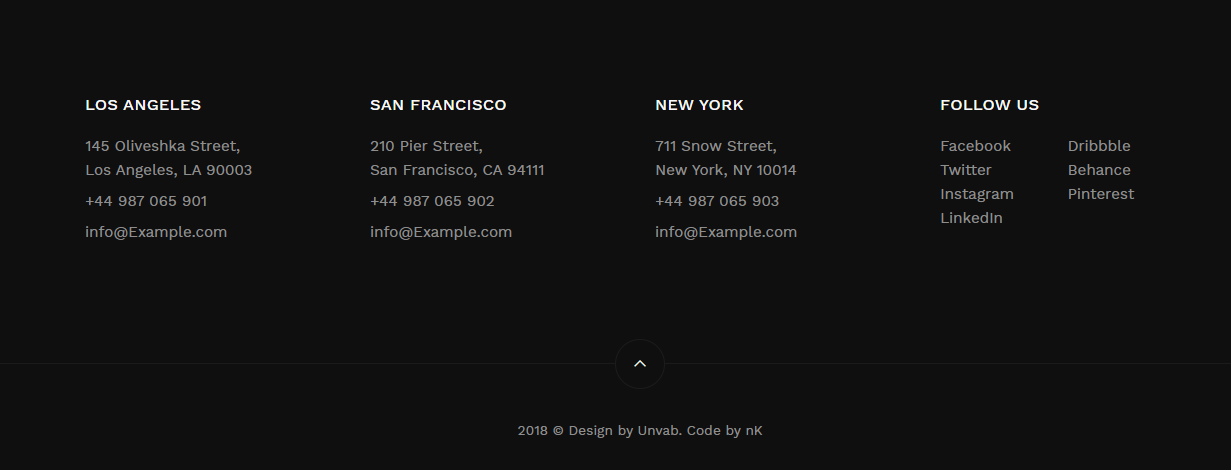The height and width of the screenshot is (470, 1231).
Task: Click the scroll-to-top chevron icon
Action: [640, 364]
